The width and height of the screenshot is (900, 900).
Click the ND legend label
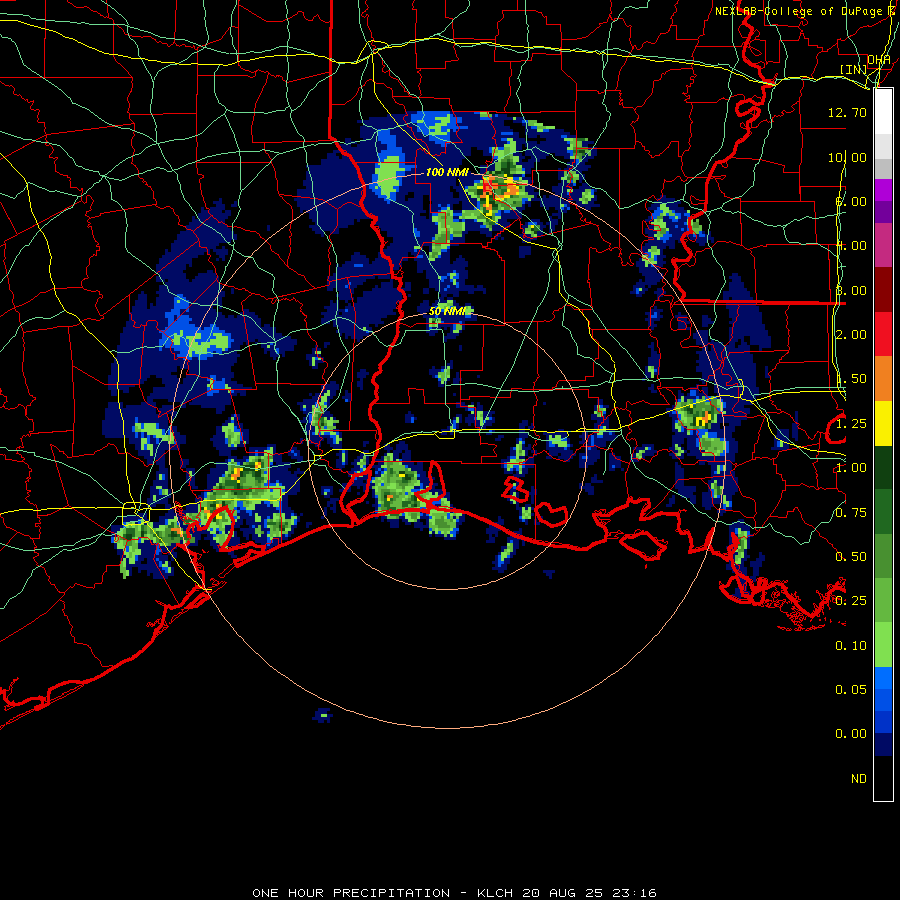tap(859, 779)
